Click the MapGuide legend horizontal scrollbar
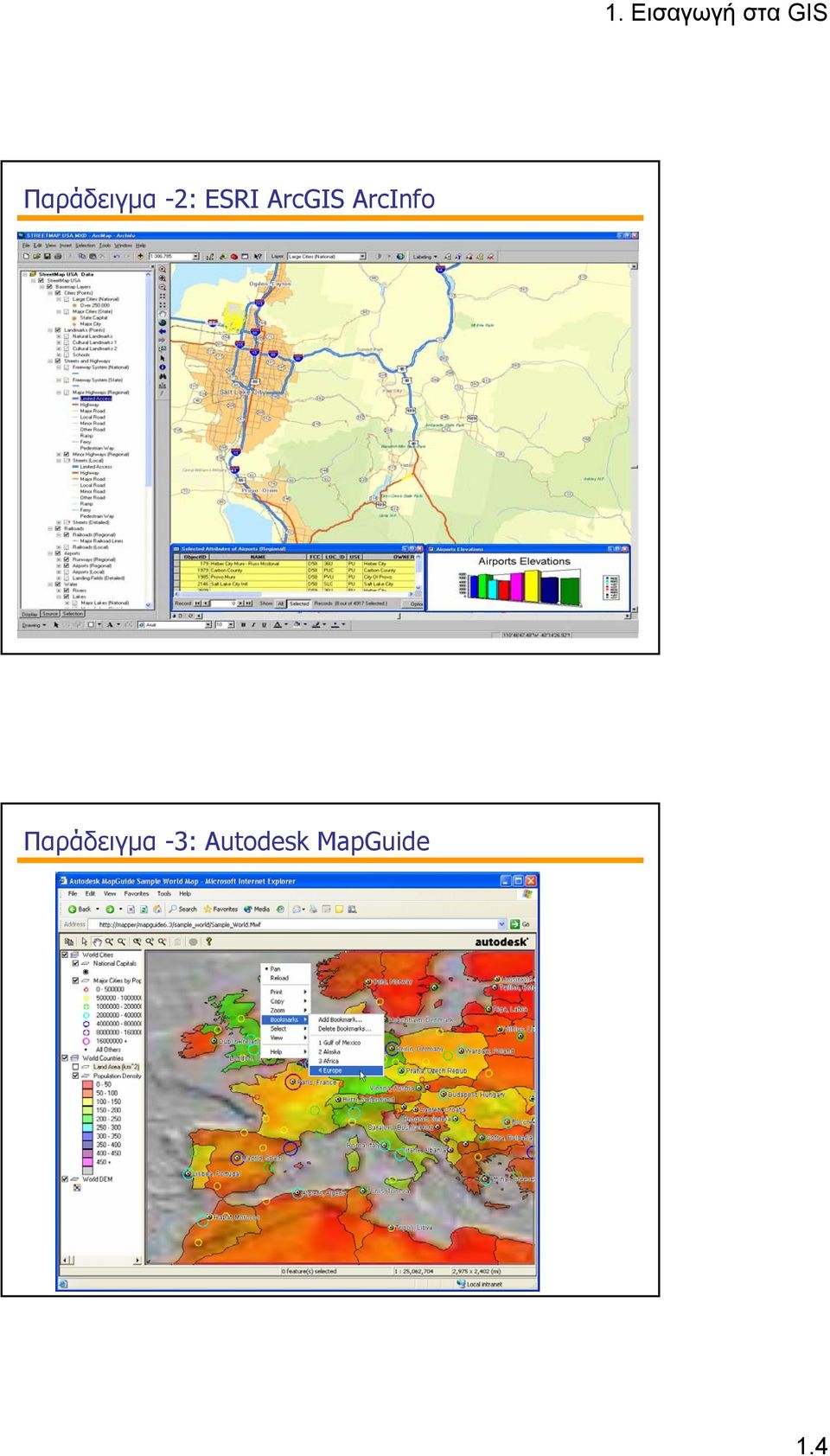 click(x=101, y=1261)
